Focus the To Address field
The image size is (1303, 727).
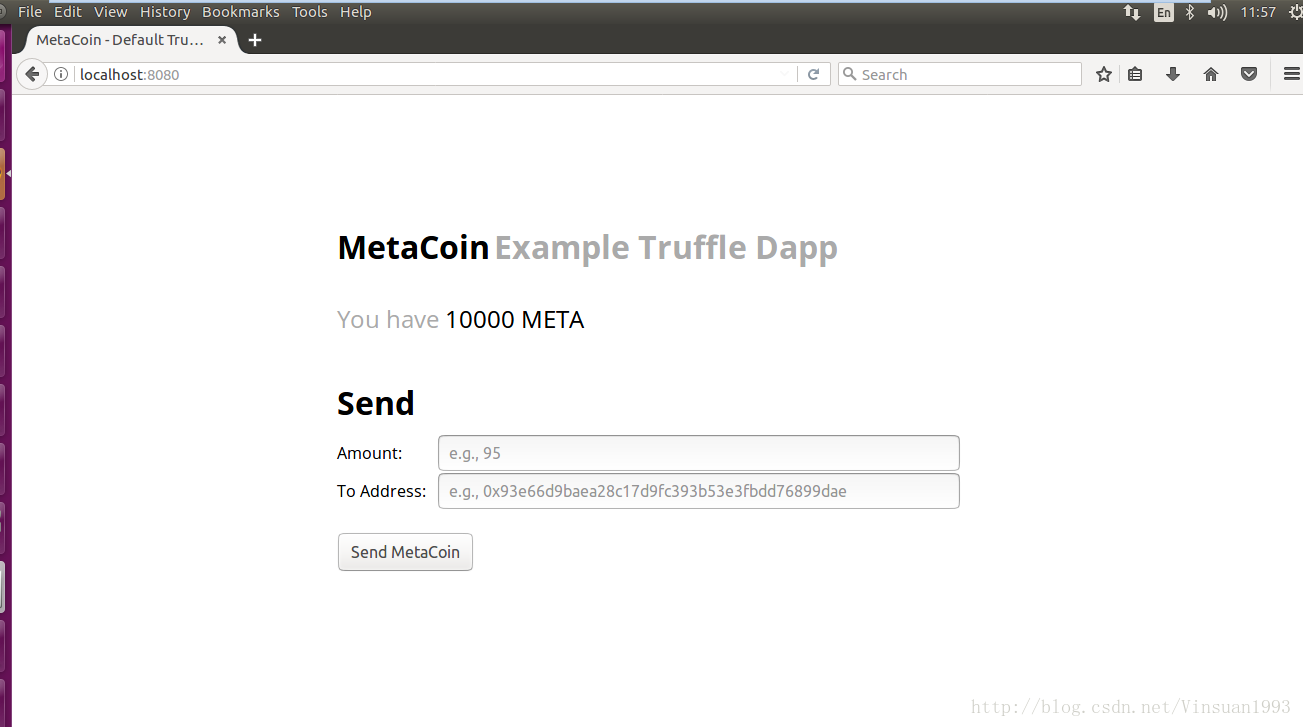point(698,491)
